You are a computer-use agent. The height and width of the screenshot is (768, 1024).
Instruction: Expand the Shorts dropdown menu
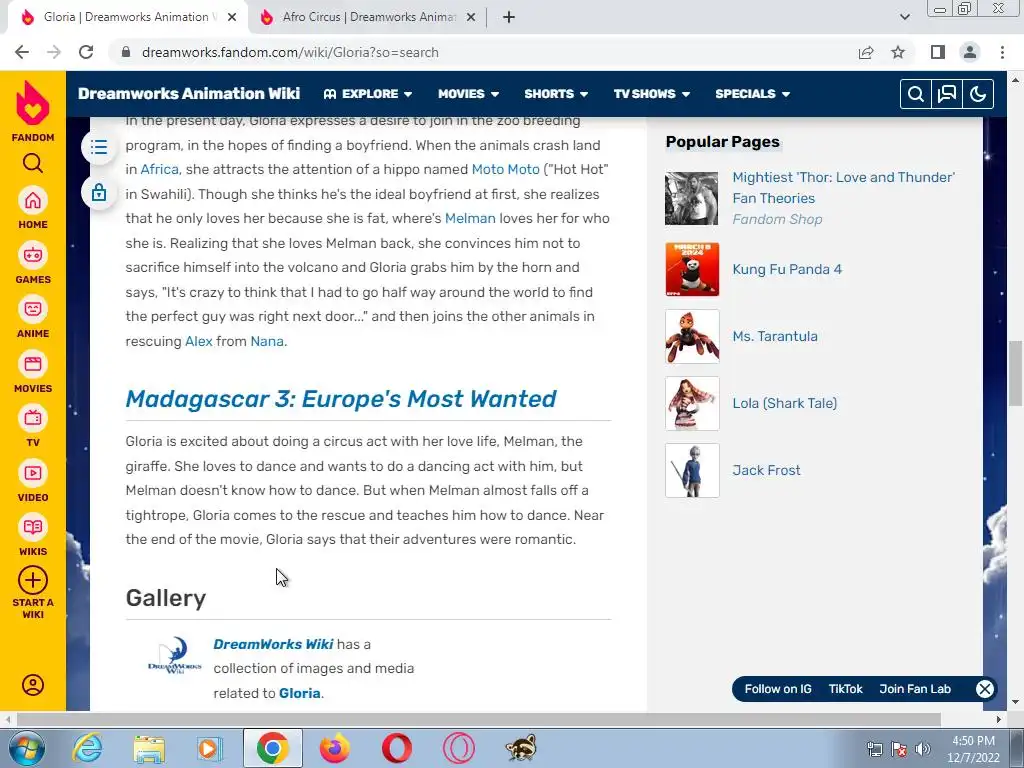556,94
